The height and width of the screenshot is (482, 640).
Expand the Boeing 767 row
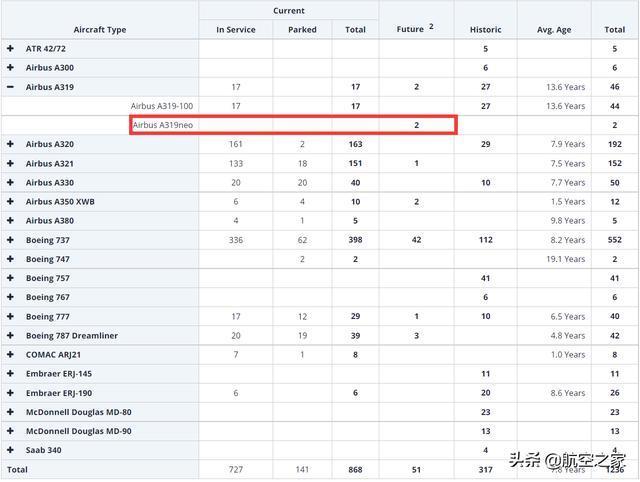(11, 297)
